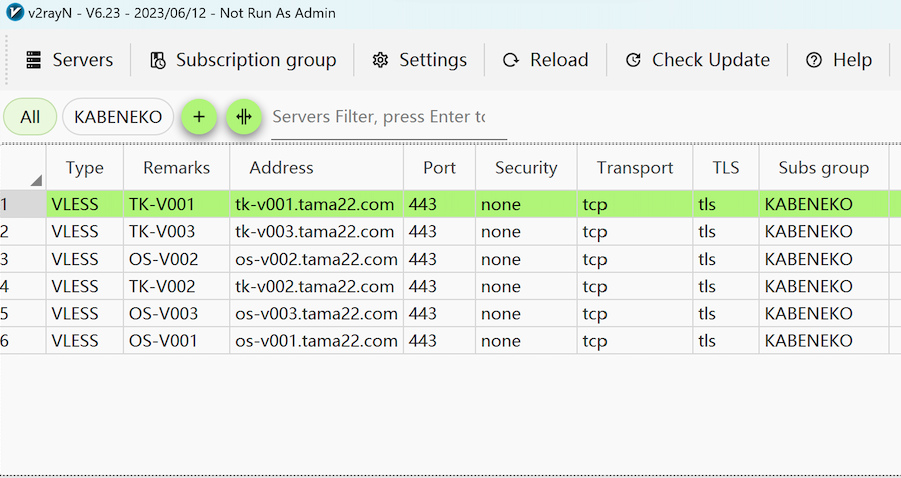Select row header number 5

pos(23,314)
